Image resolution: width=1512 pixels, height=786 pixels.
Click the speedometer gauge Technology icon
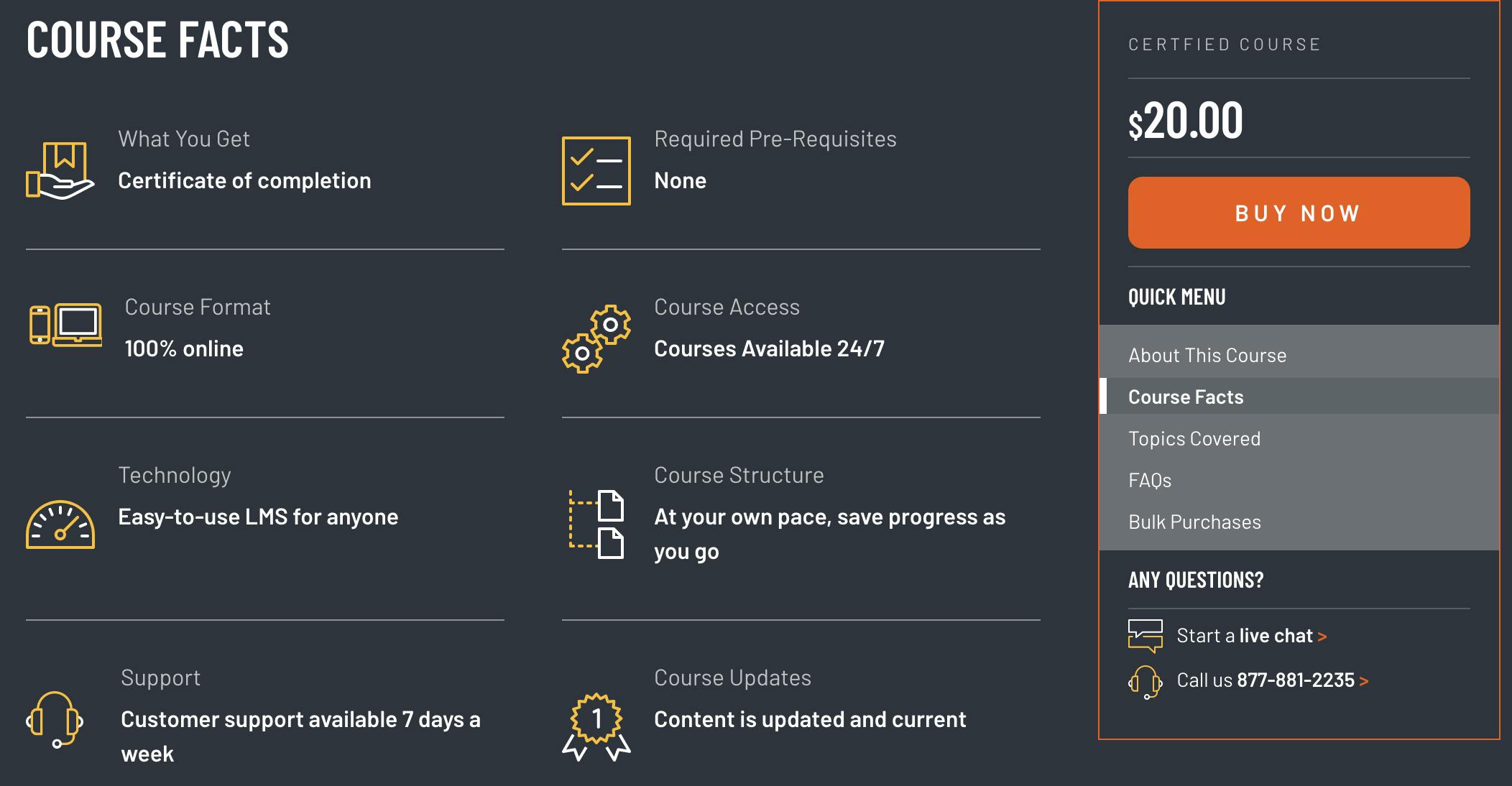[x=60, y=525]
